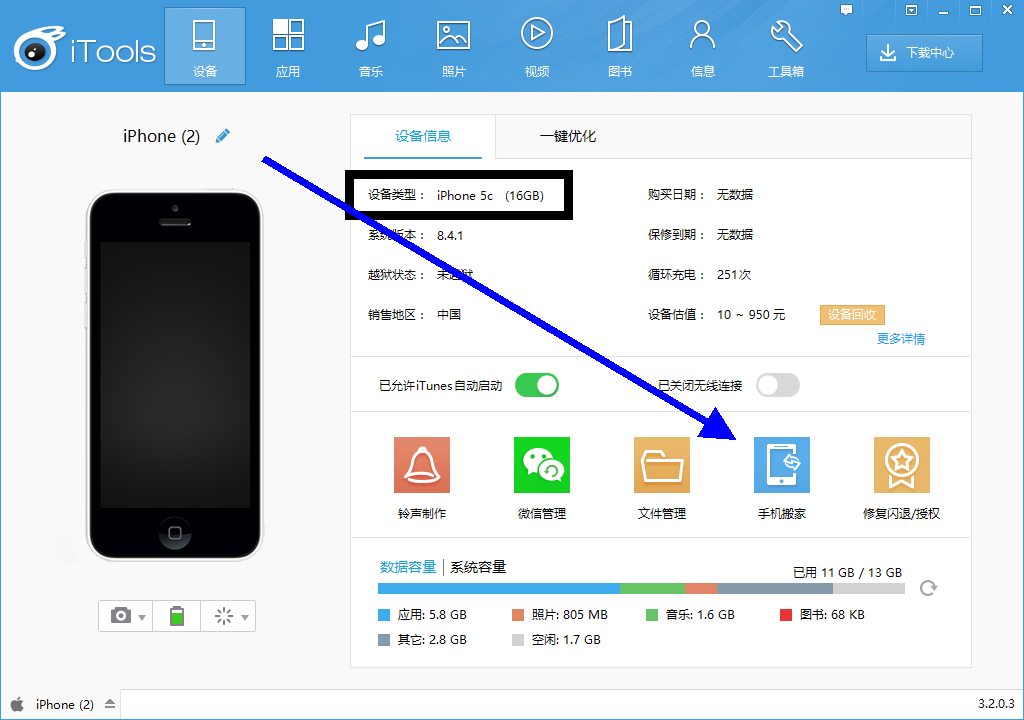Image resolution: width=1024 pixels, height=720 pixels.
Task: Click the version number 3.2.0.3
Action: (996, 704)
